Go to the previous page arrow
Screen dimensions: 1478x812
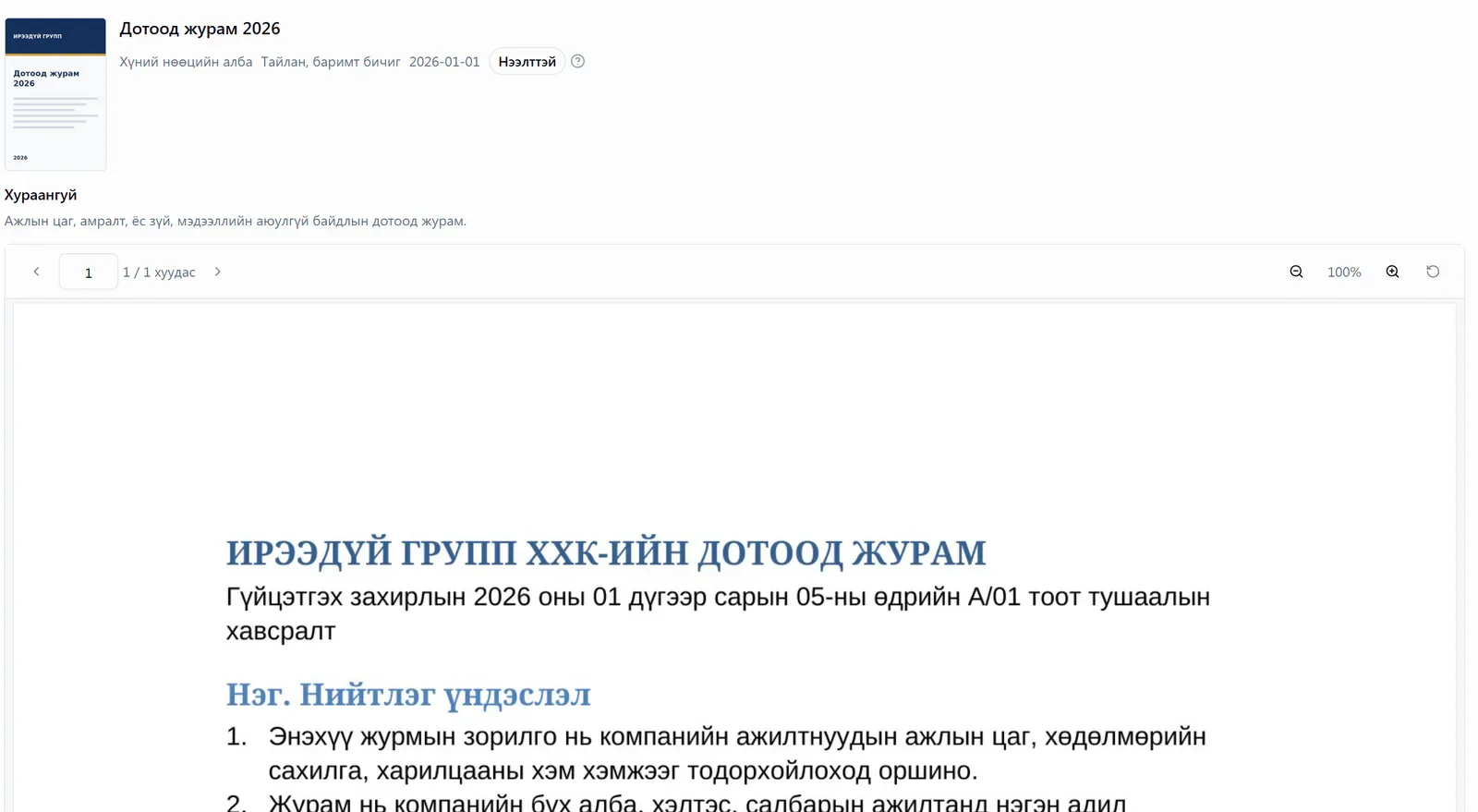point(36,272)
